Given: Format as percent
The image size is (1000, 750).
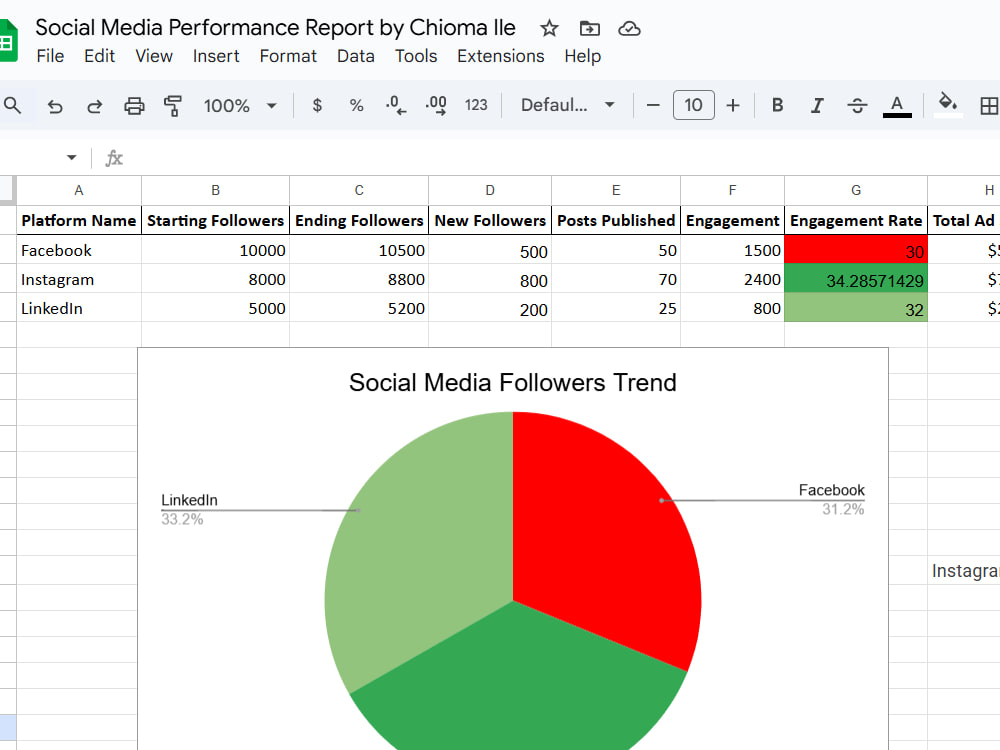Looking at the screenshot, I should point(357,105).
